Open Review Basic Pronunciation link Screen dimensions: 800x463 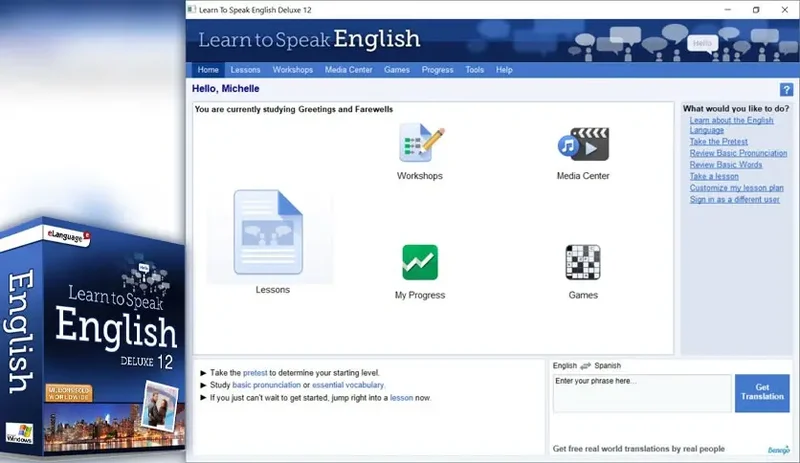738,153
